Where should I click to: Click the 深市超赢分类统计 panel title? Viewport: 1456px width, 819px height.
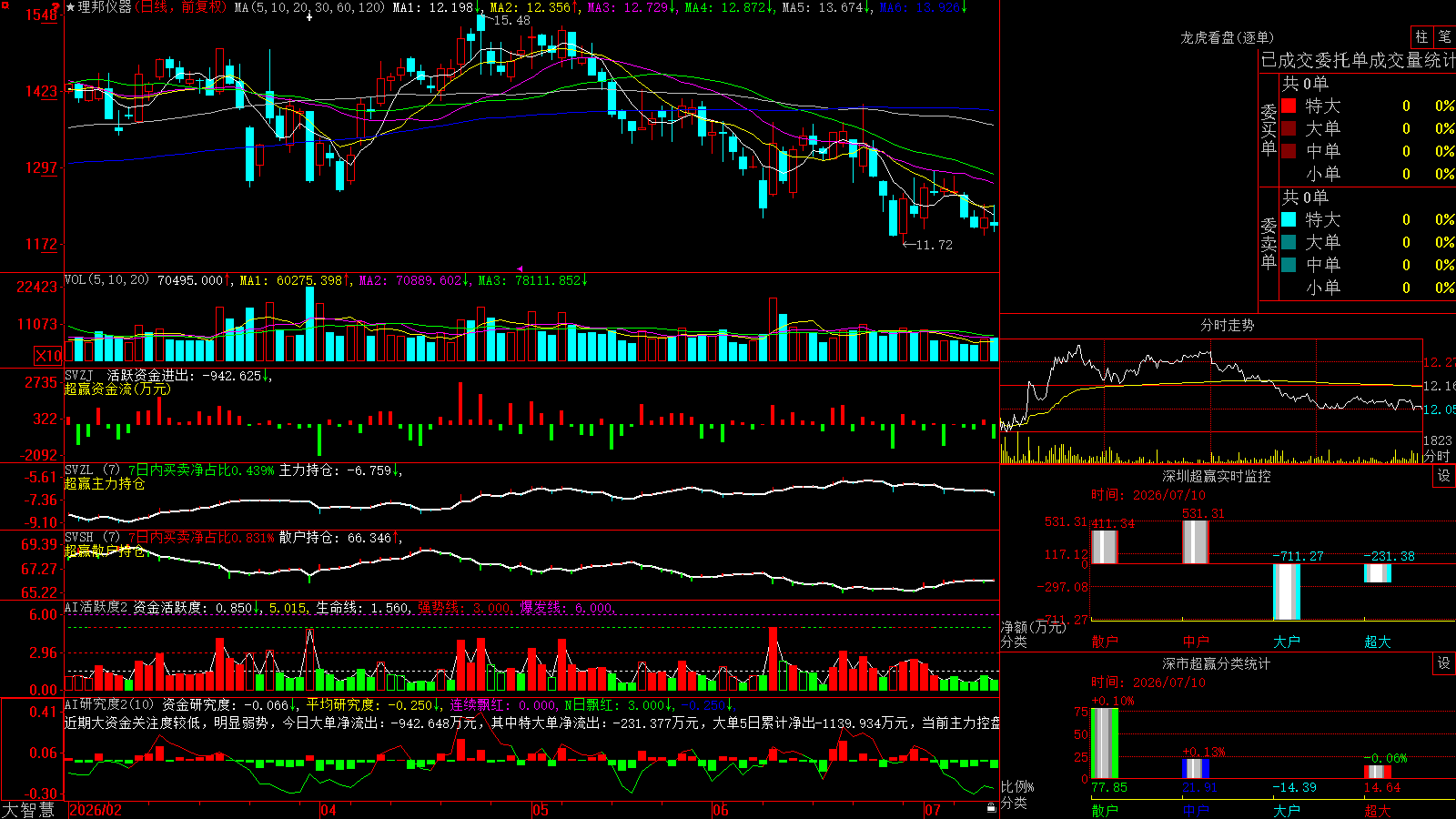[1216, 663]
